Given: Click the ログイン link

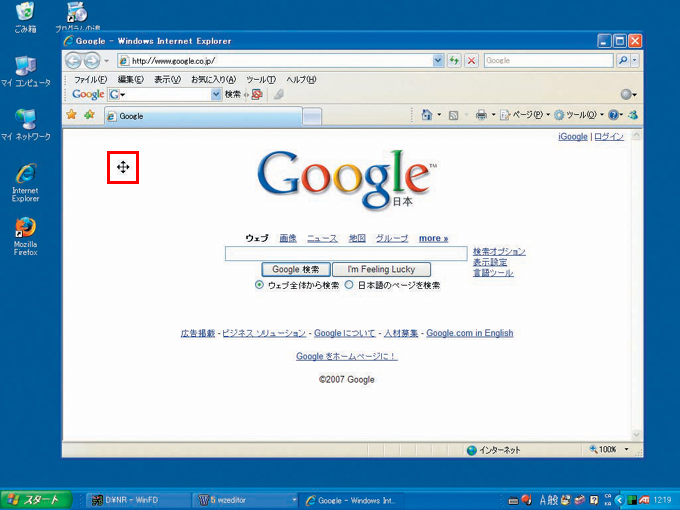Looking at the screenshot, I should [x=609, y=137].
